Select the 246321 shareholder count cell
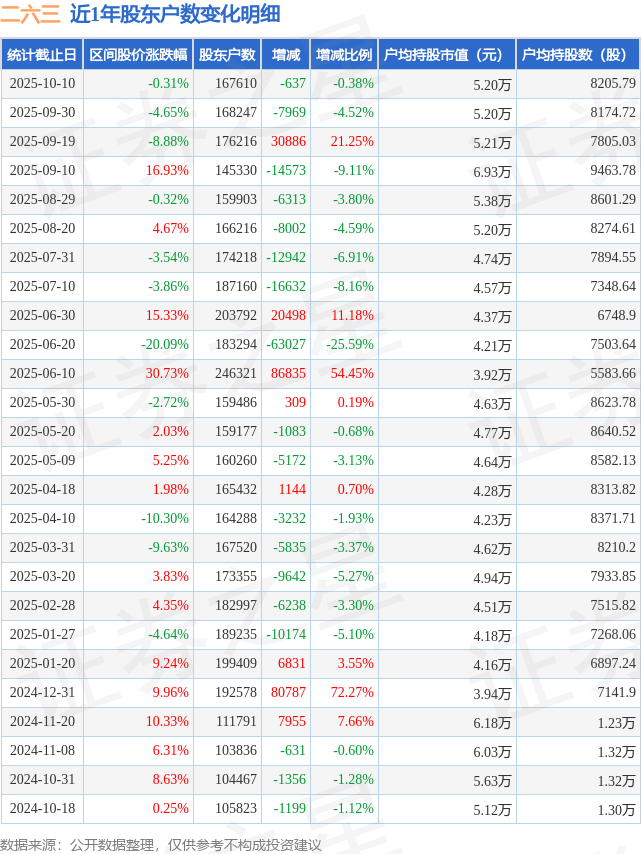Image resolution: width=641 pixels, height=854 pixels. [x=236, y=374]
